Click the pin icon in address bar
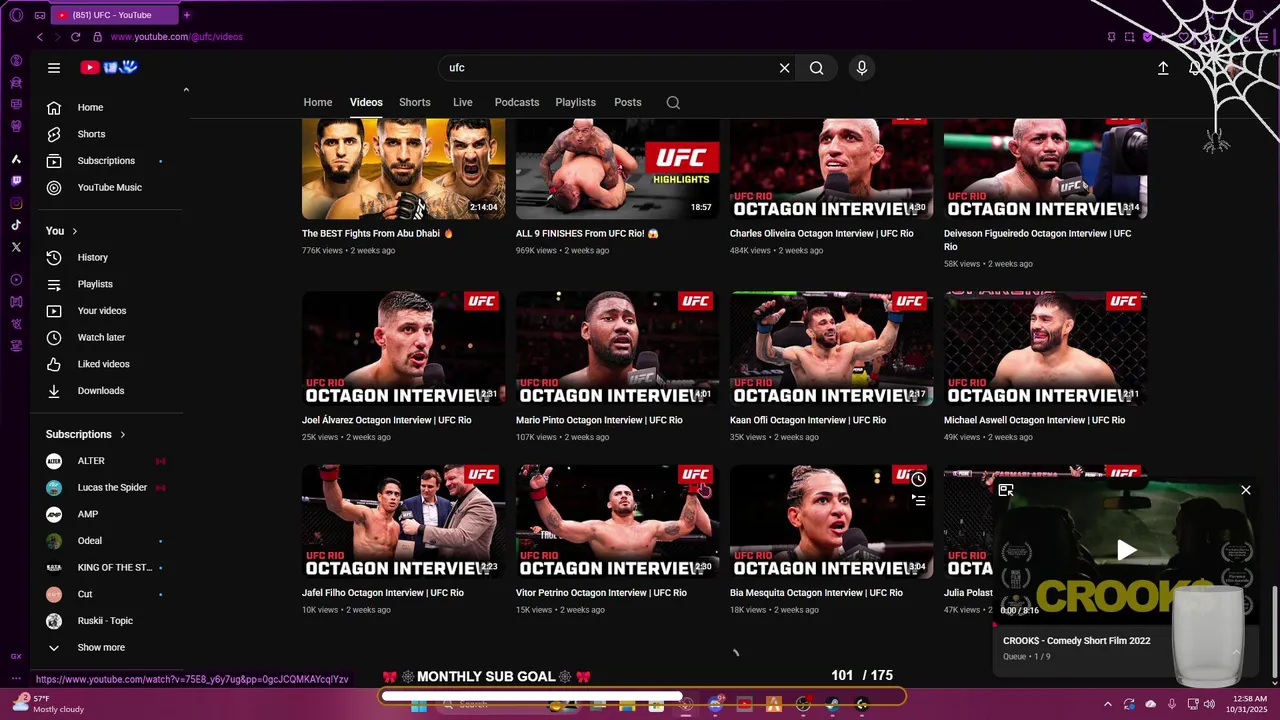Screen dimensions: 1280x720 tap(1111, 37)
